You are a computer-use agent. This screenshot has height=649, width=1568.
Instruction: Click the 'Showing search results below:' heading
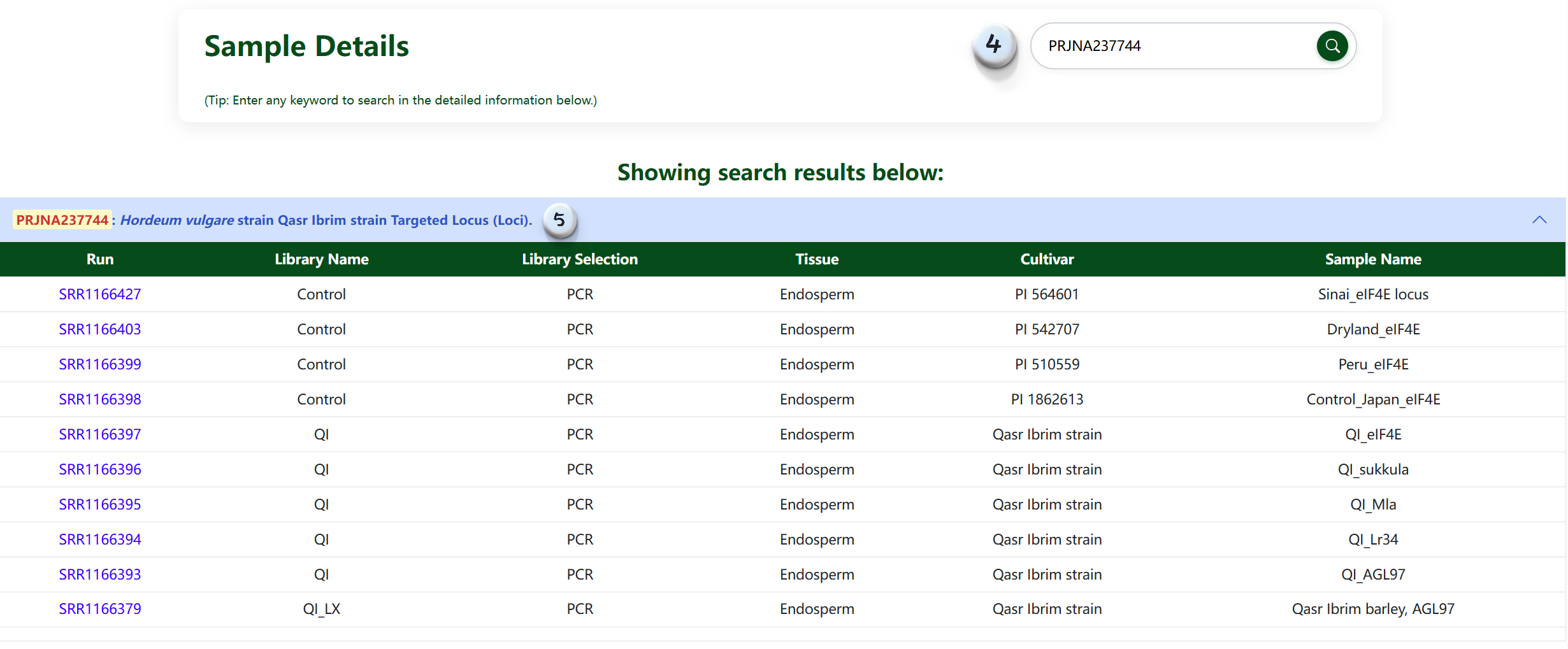click(780, 173)
